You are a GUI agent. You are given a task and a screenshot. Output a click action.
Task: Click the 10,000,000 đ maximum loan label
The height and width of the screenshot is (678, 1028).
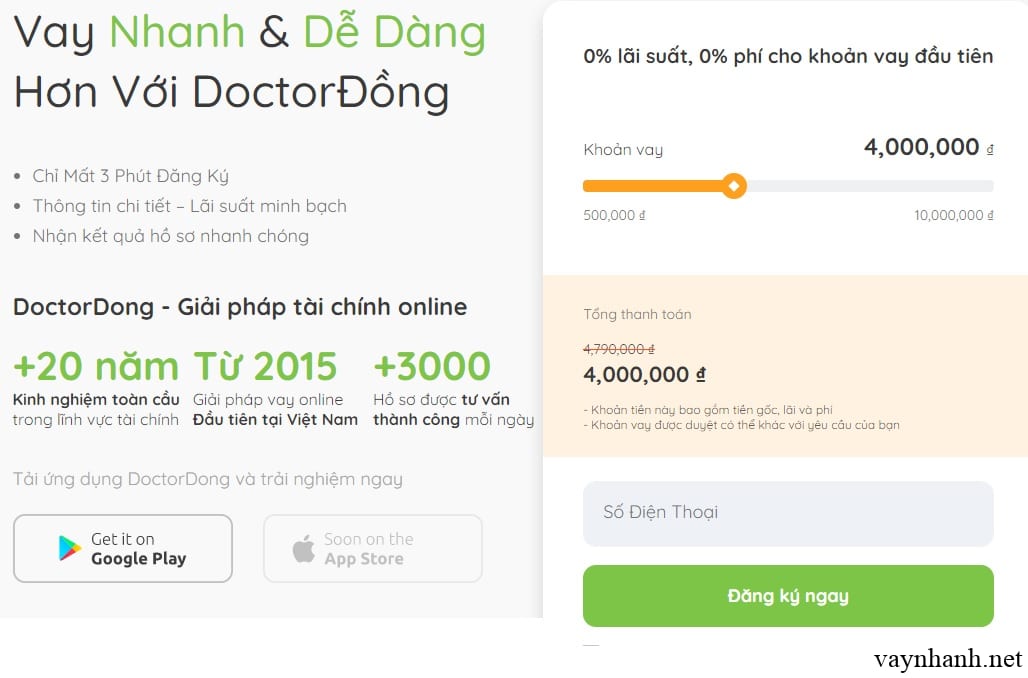(x=953, y=215)
